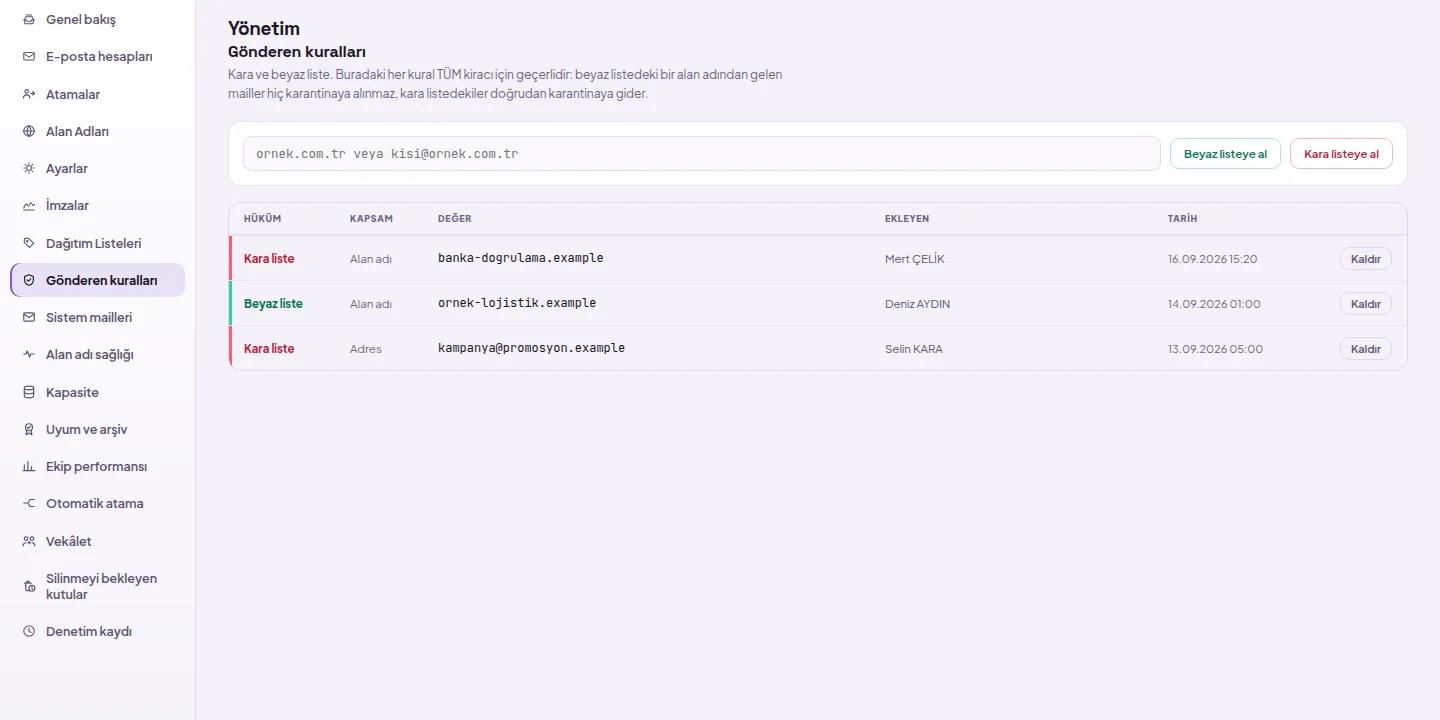Screen dimensions: 1440x720
Task: Click the name Deniz AYDIN
Action: click(917, 304)
